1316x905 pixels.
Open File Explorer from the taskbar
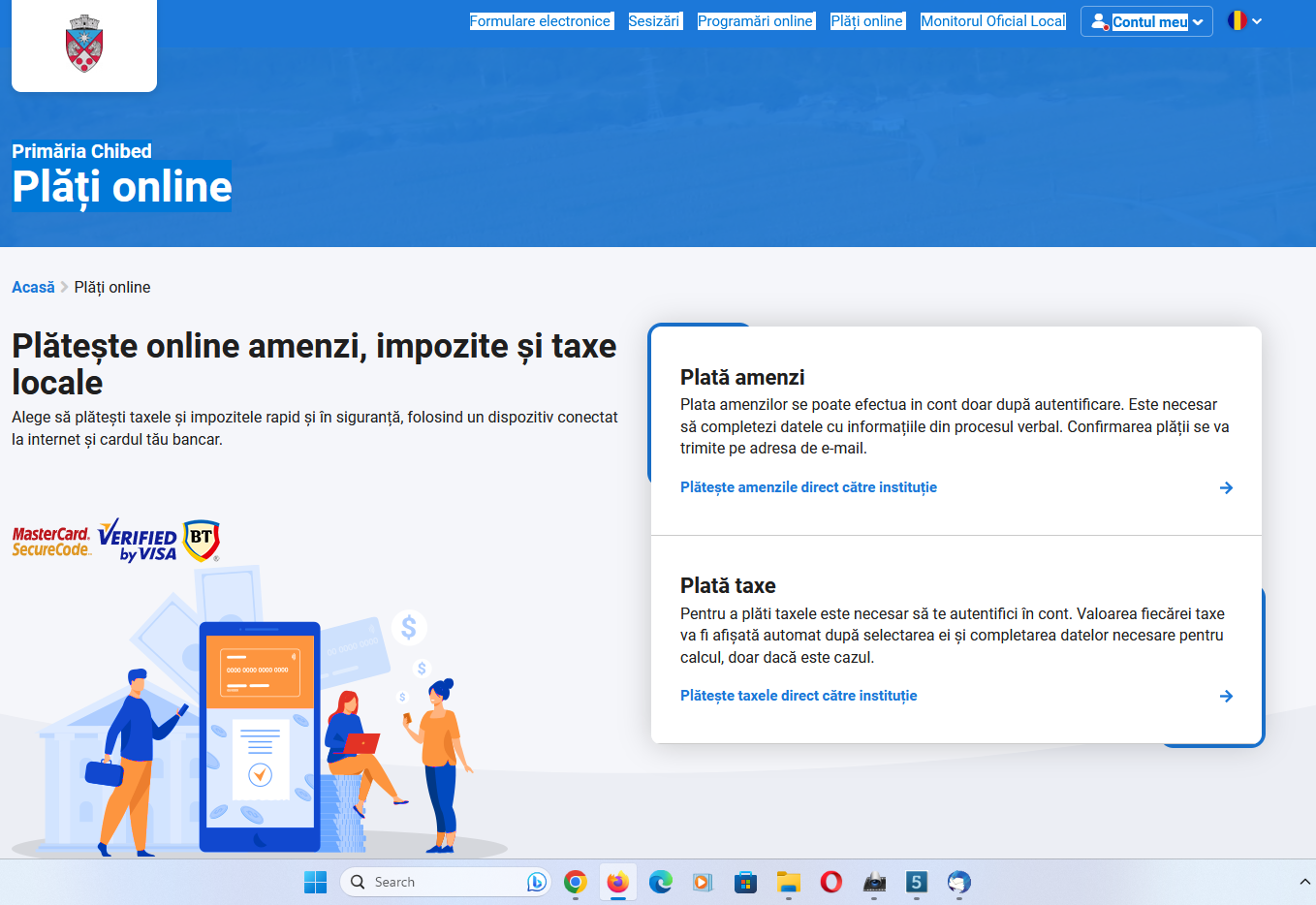788,882
